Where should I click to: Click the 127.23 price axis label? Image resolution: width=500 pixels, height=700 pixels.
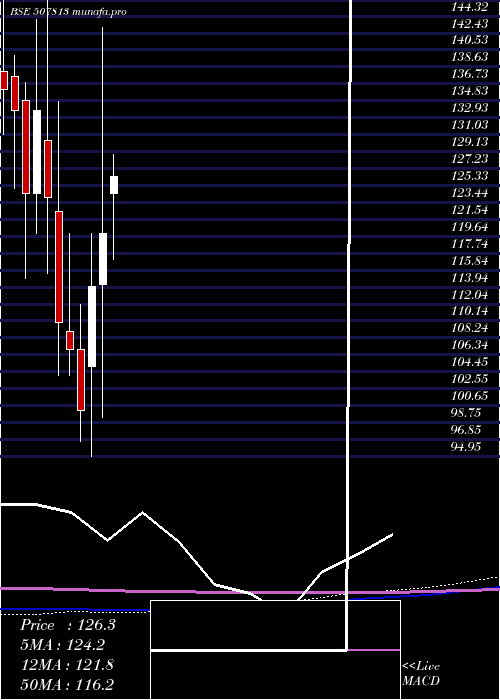pos(470,159)
